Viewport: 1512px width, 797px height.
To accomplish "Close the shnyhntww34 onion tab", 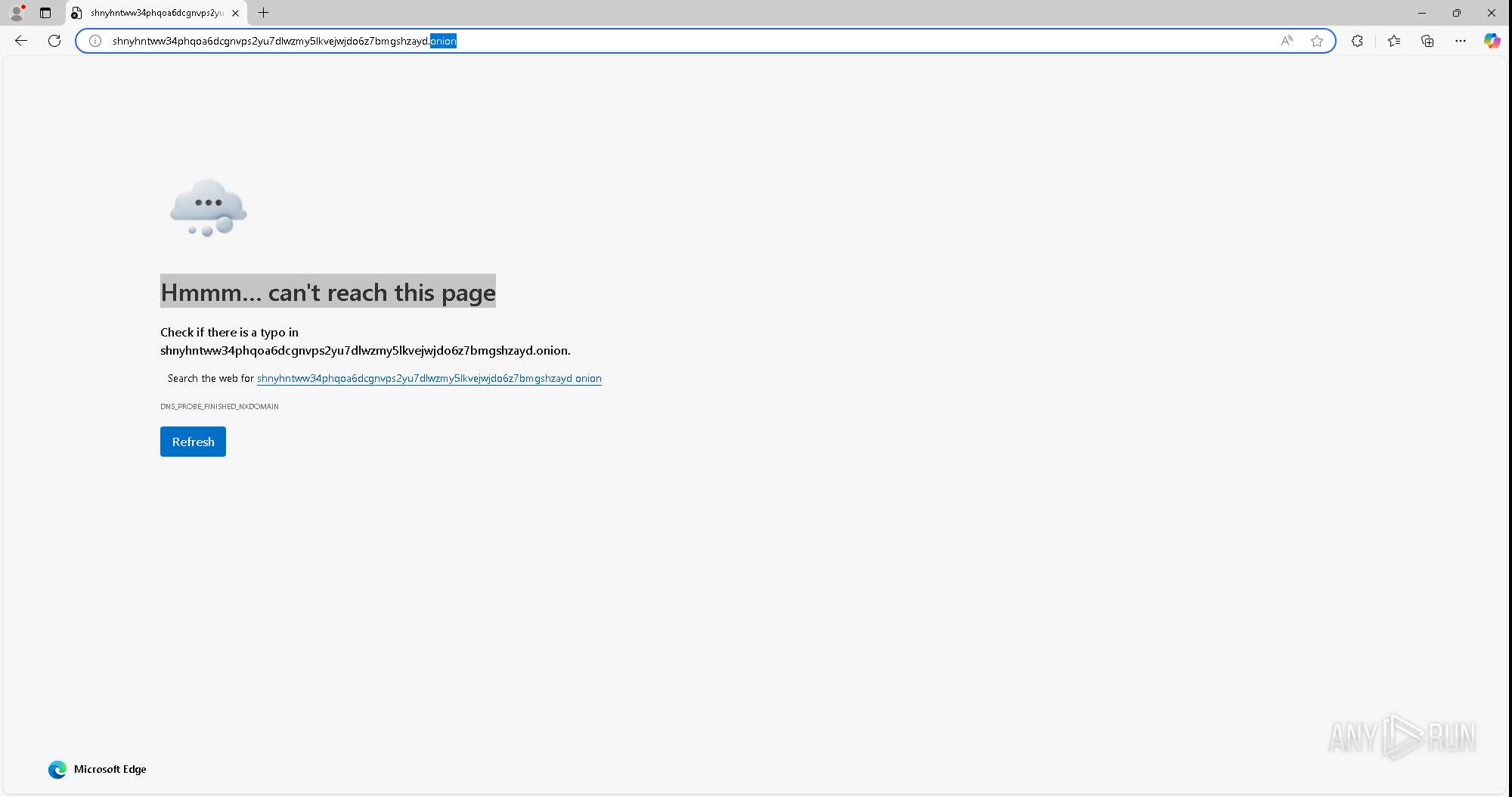I will pyautogui.click(x=235, y=13).
